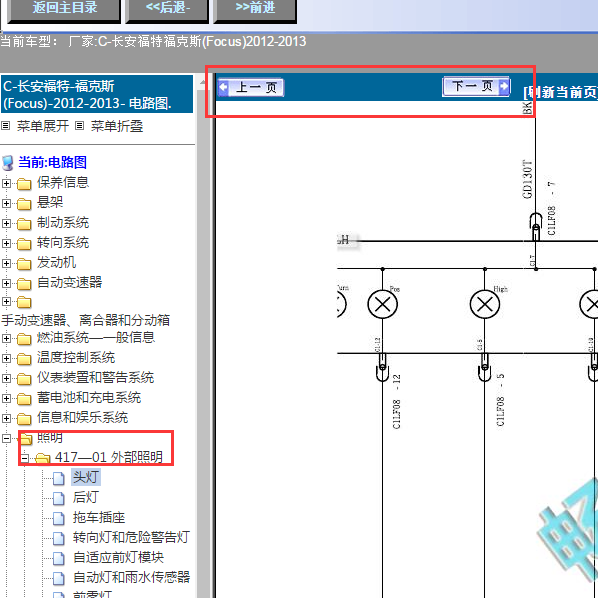Click the 头灯 page icon
Viewport: 598px width, 598px height.
(58, 478)
